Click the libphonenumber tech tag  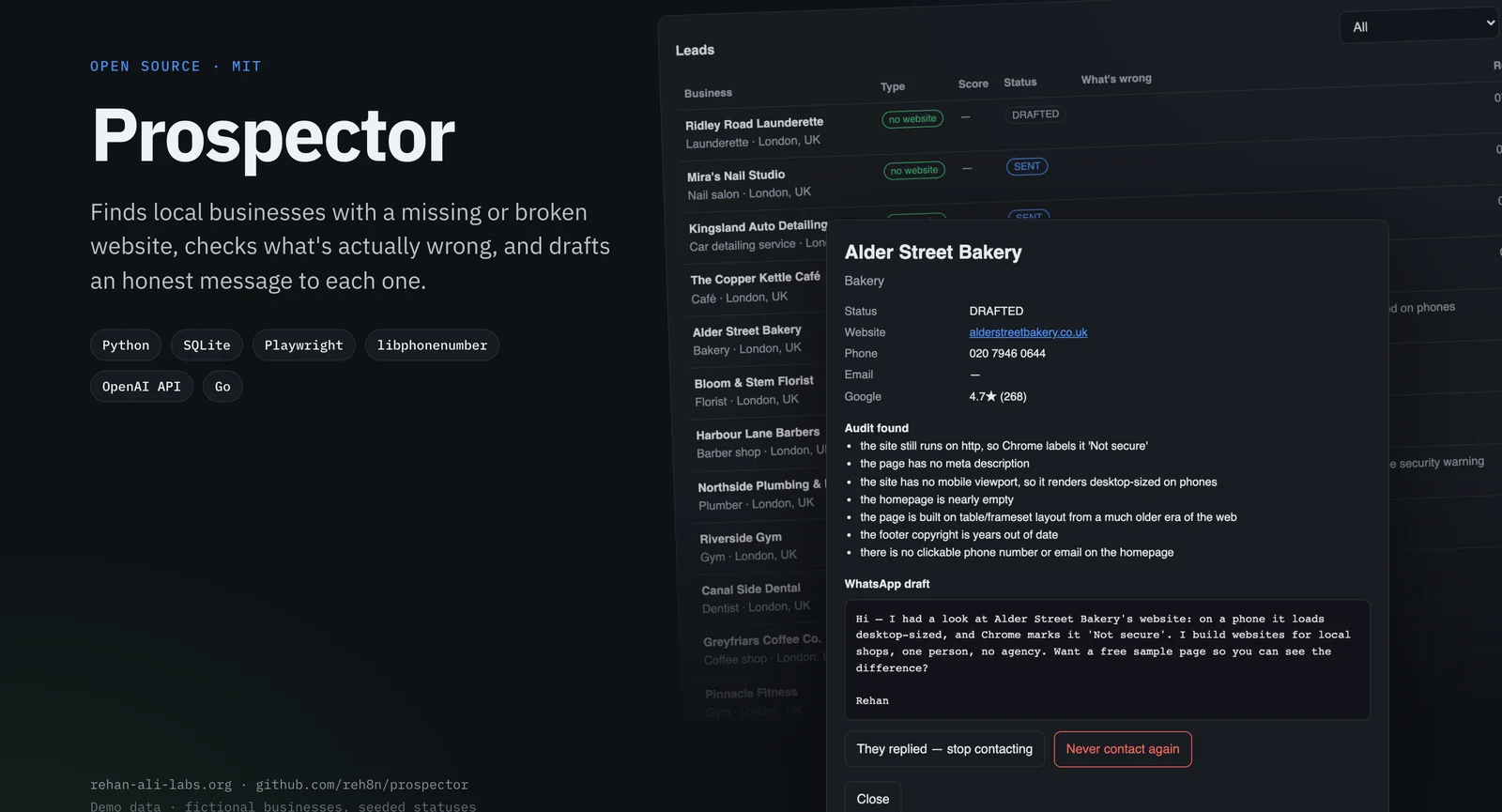432,345
